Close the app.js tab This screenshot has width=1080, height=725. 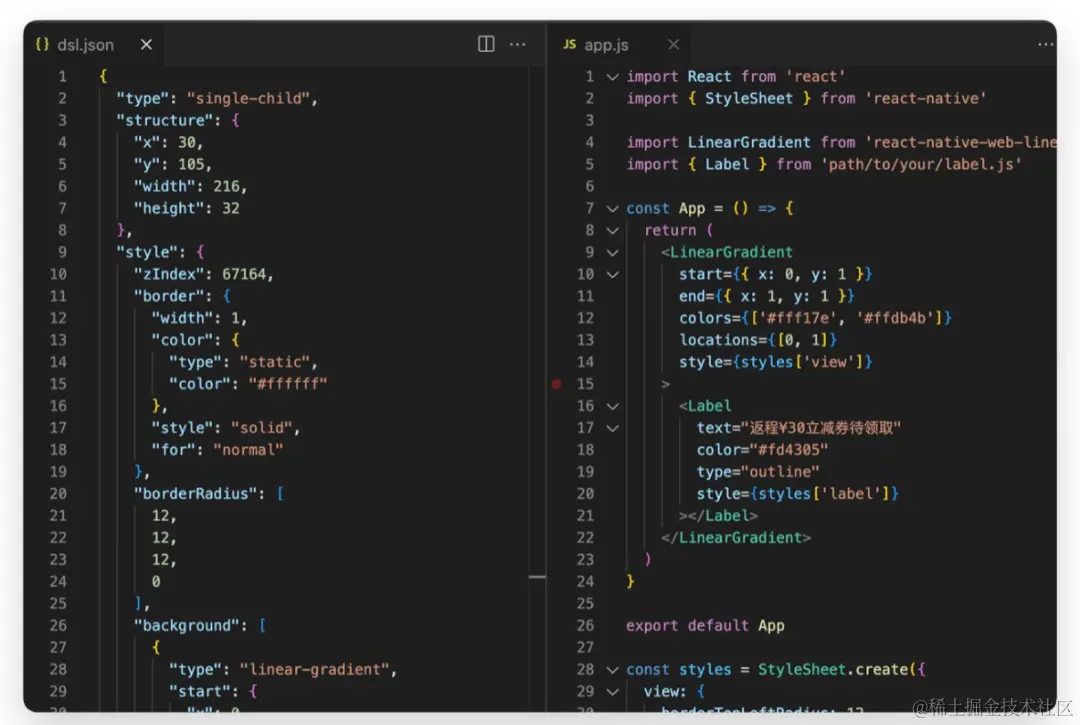tap(674, 45)
